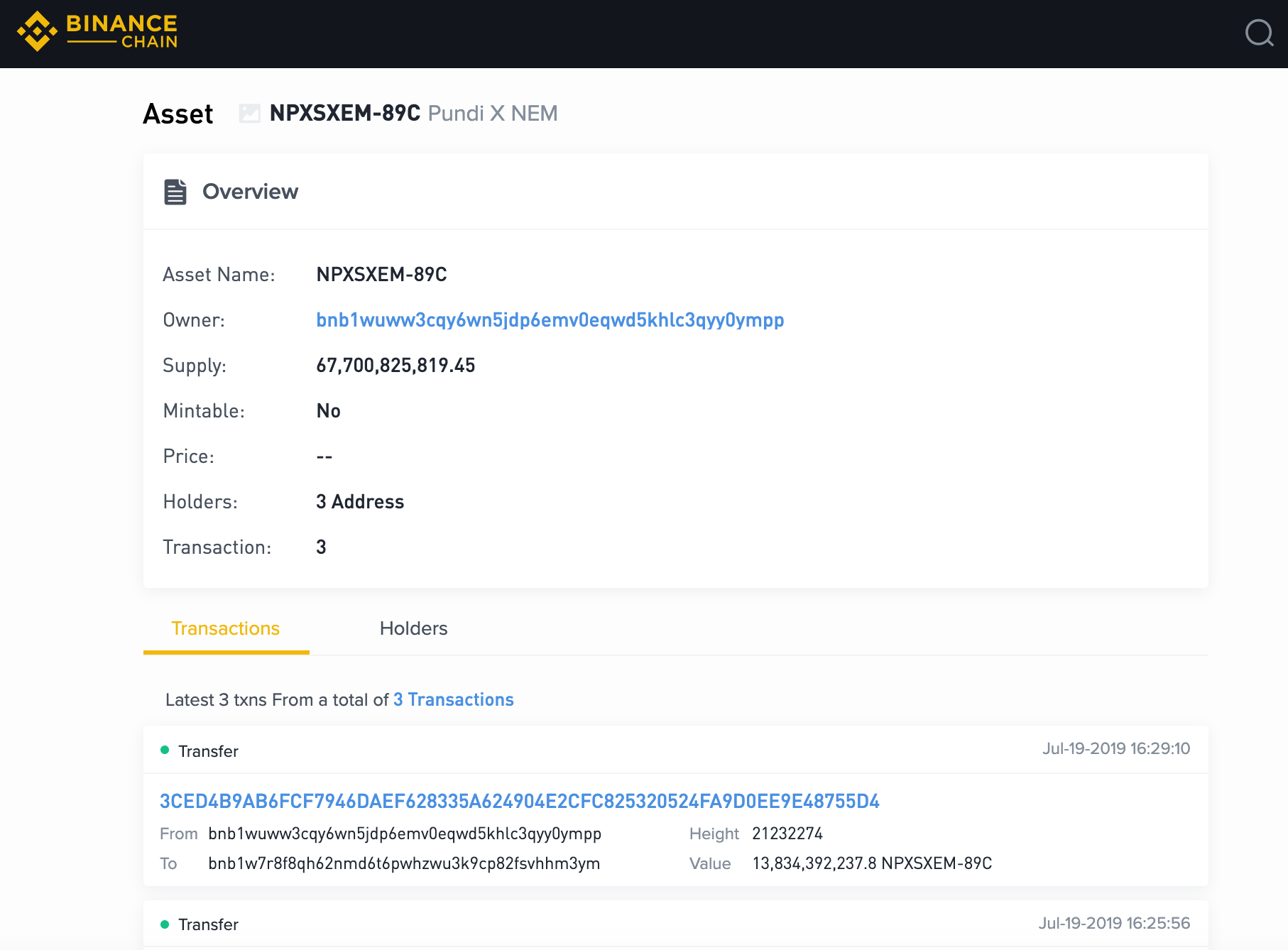Click the supply value 67,700,825,819.45
The image size is (1288, 950).
tap(395, 366)
